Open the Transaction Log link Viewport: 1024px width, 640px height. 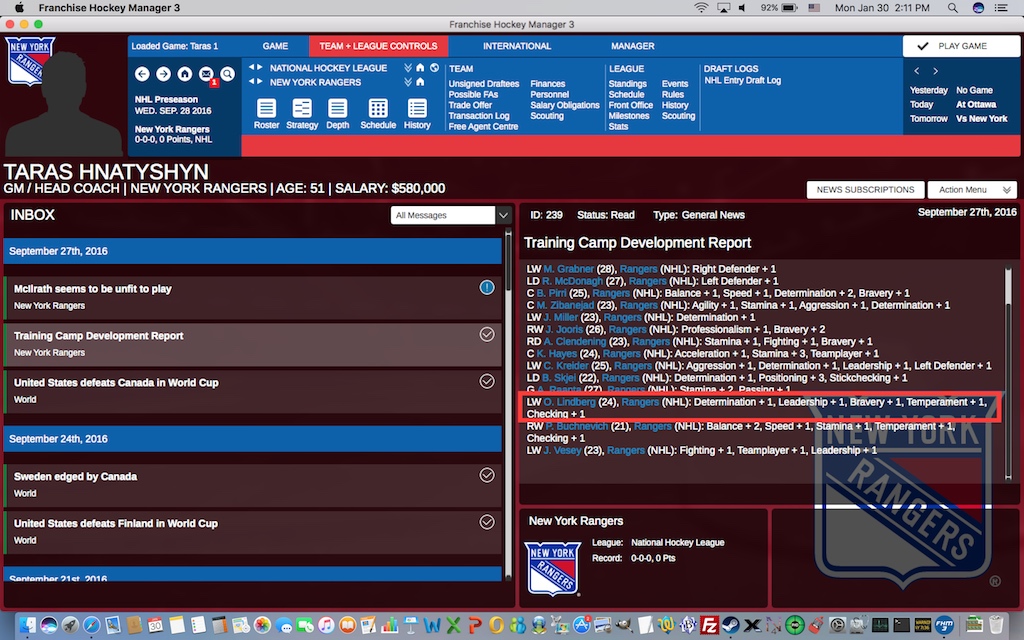479,116
